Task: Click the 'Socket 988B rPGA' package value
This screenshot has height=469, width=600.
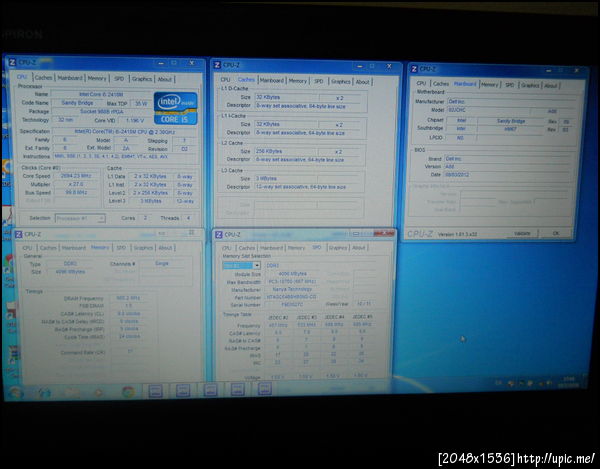Action: pyautogui.click(x=101, y=111)
